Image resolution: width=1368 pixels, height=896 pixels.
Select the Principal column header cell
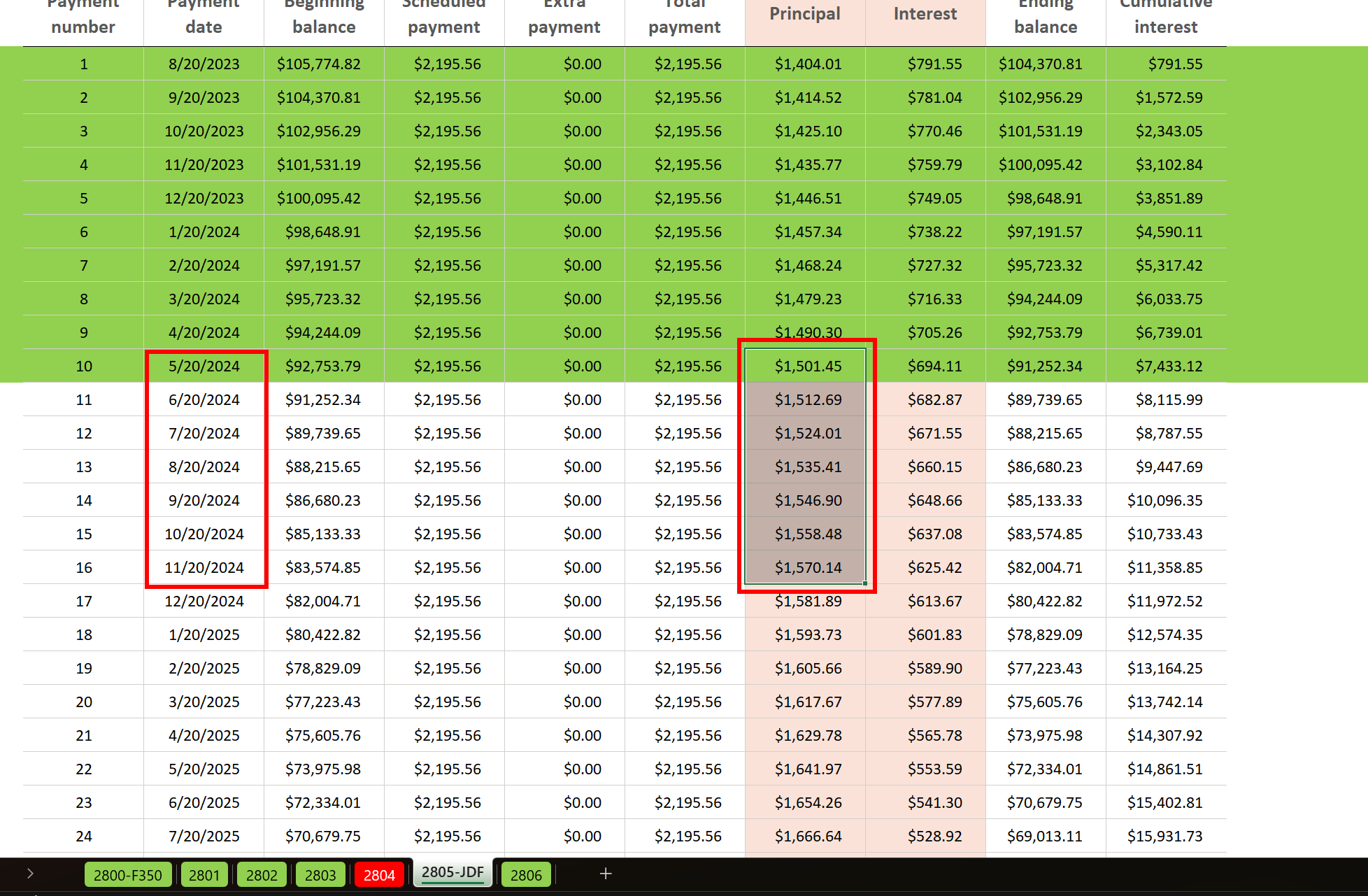coord(805,15)
